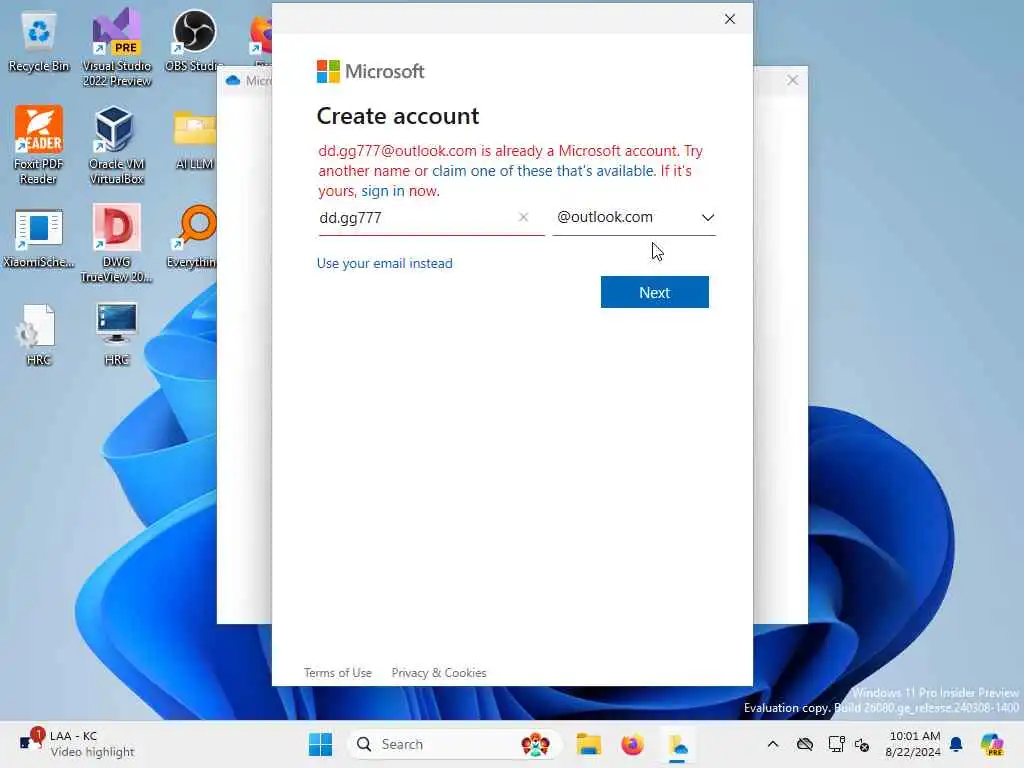Click the Next button
Image resolution: width=1024 pixels, height=768 pixels.
click(654, 292)
